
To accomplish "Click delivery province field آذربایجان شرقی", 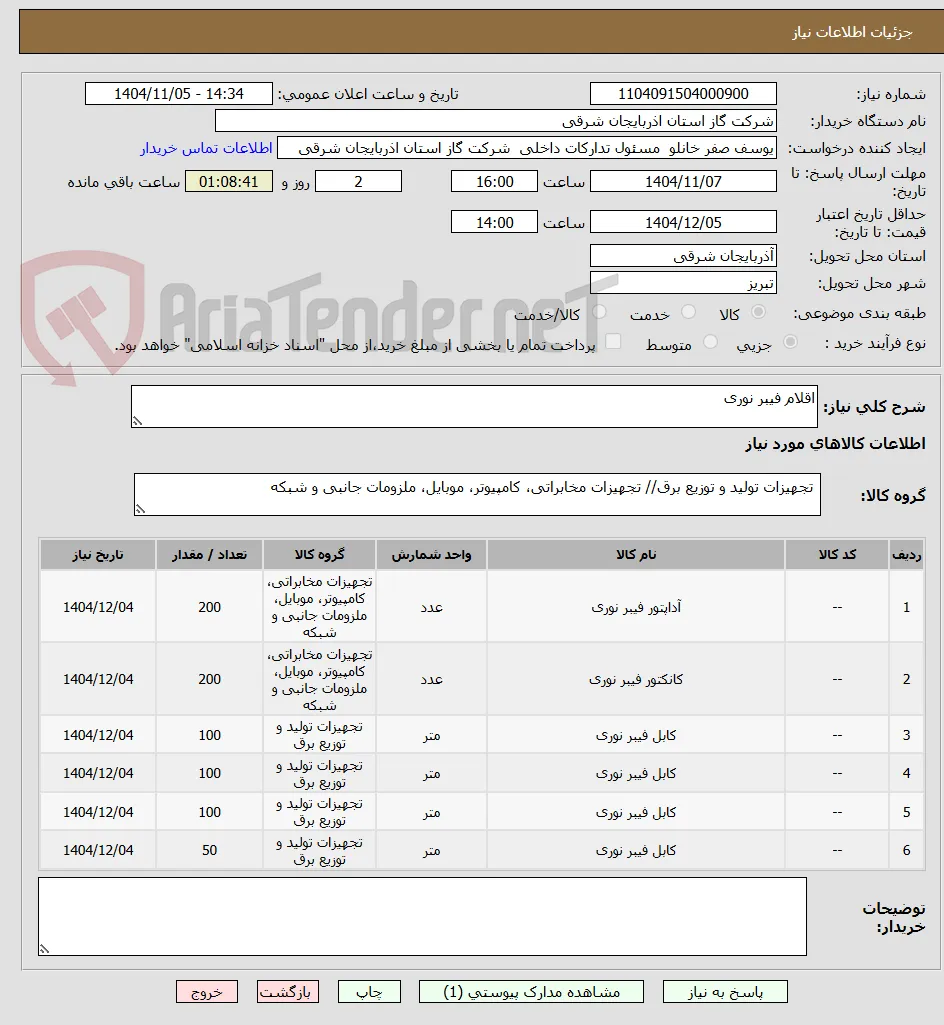I will 683,256.
